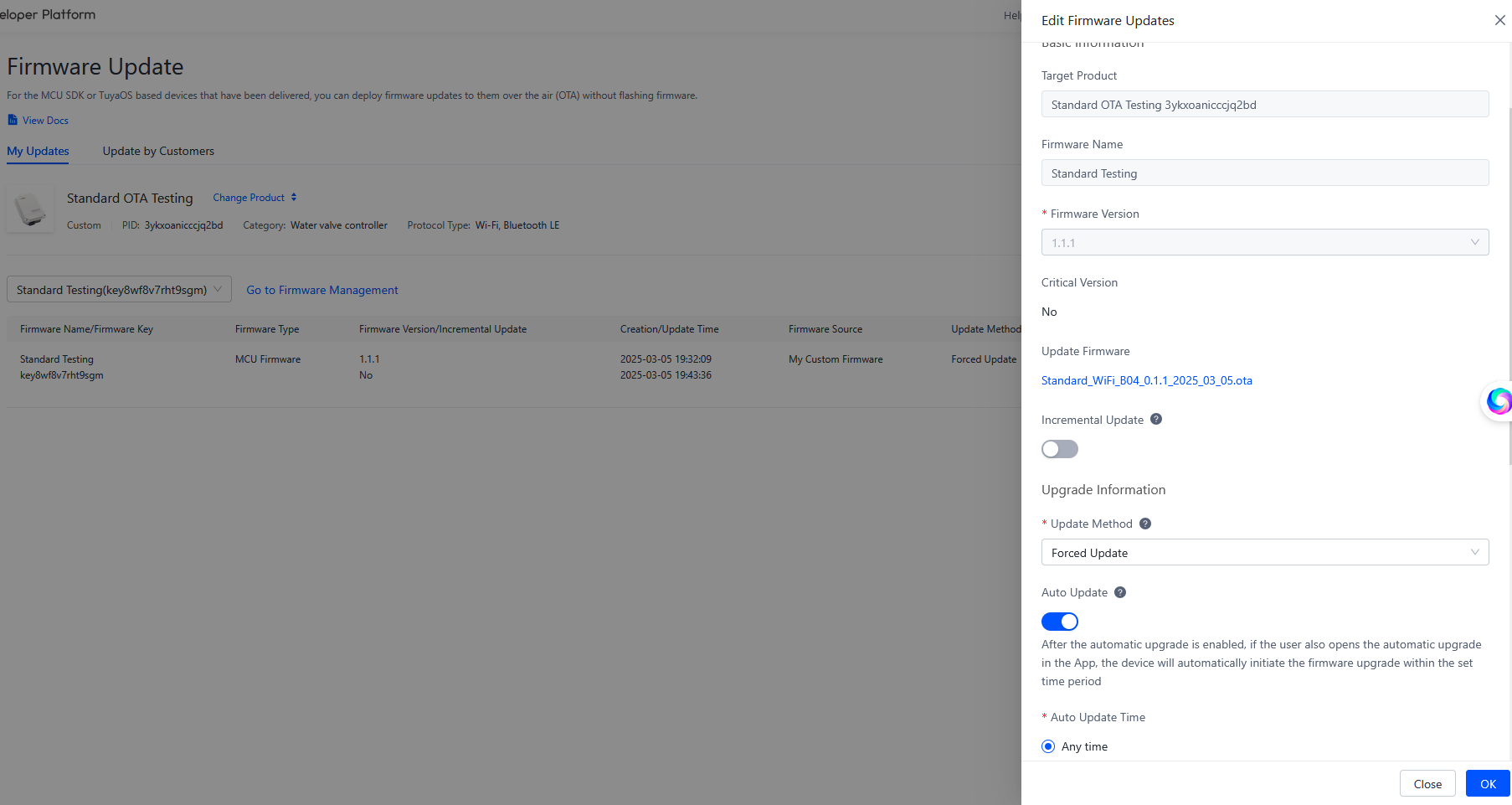The width and height of the screenshot is (1512, 805).
Task: Click the Change Product sort arrows icon
Action: point(294,198)
